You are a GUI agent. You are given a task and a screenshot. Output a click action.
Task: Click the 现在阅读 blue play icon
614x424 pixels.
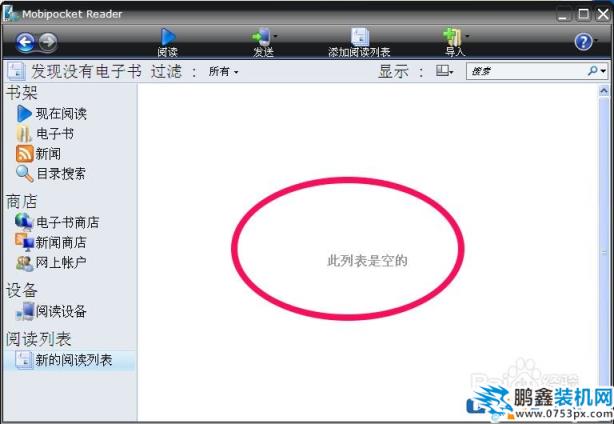(x=24, y=114)
